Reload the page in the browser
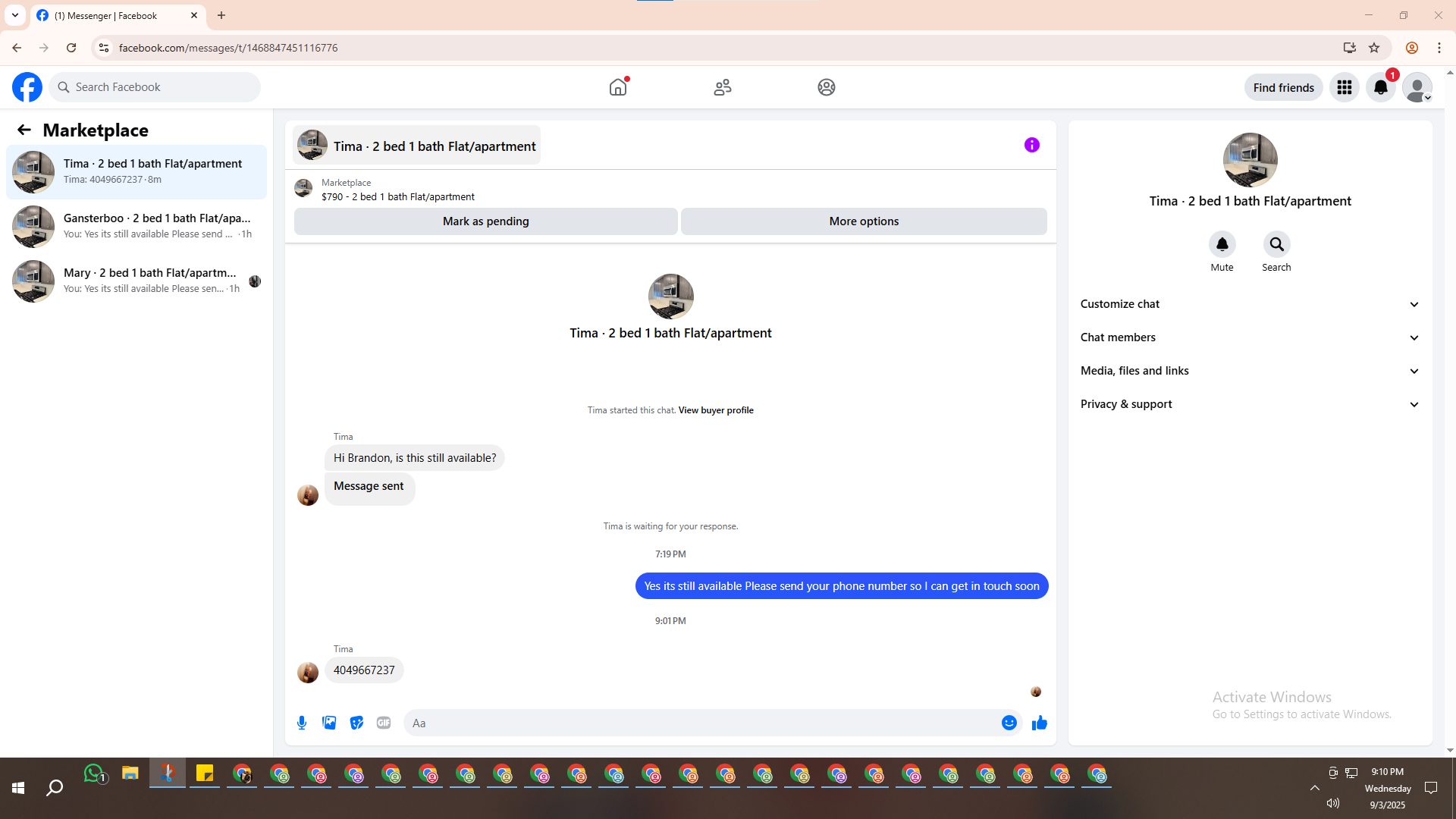1456x819 pixels. pyautogui.click(x=71, y=48)
